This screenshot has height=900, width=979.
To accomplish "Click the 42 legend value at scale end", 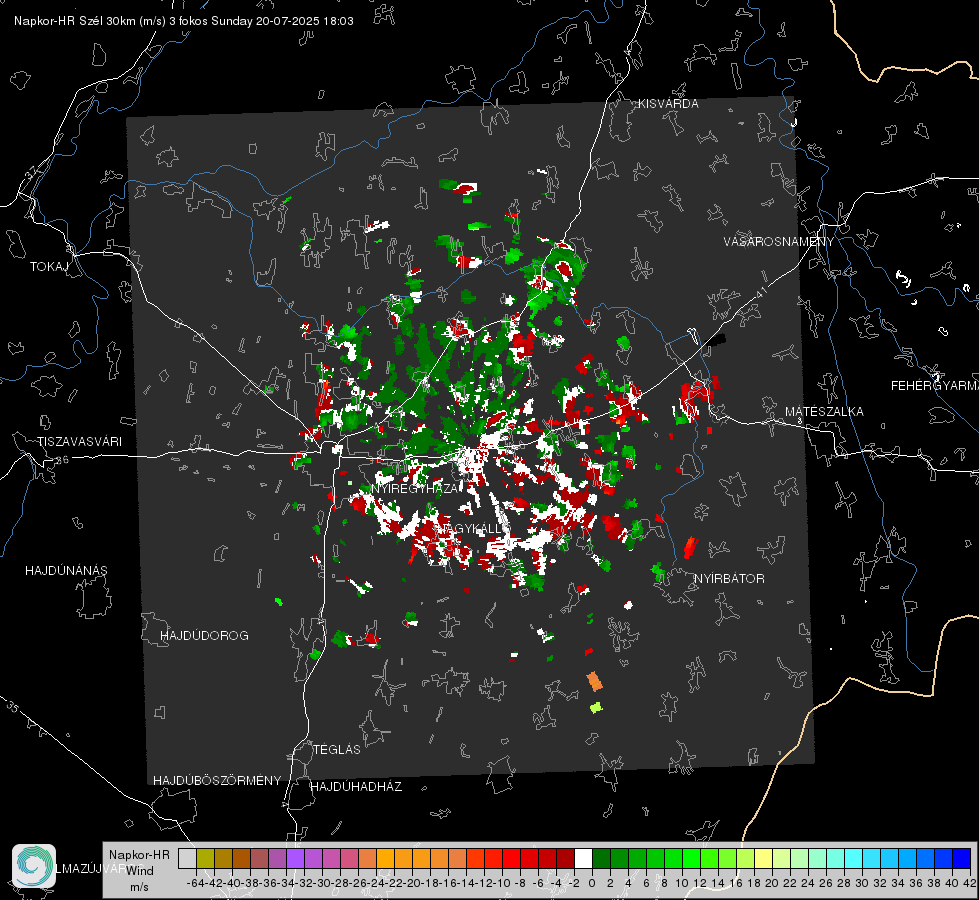I will pos(970,883).
